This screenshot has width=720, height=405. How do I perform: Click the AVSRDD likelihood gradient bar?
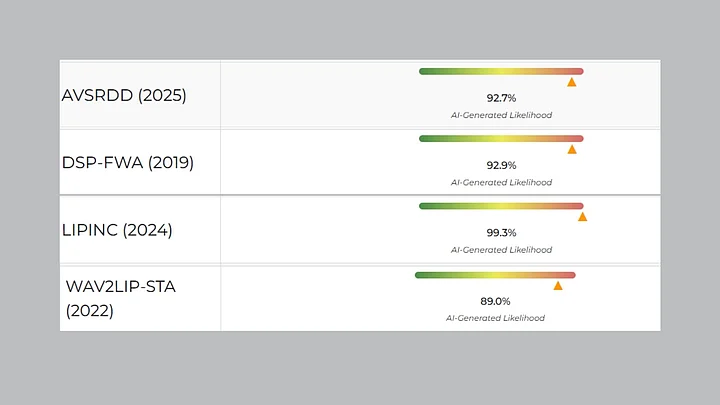500,71
